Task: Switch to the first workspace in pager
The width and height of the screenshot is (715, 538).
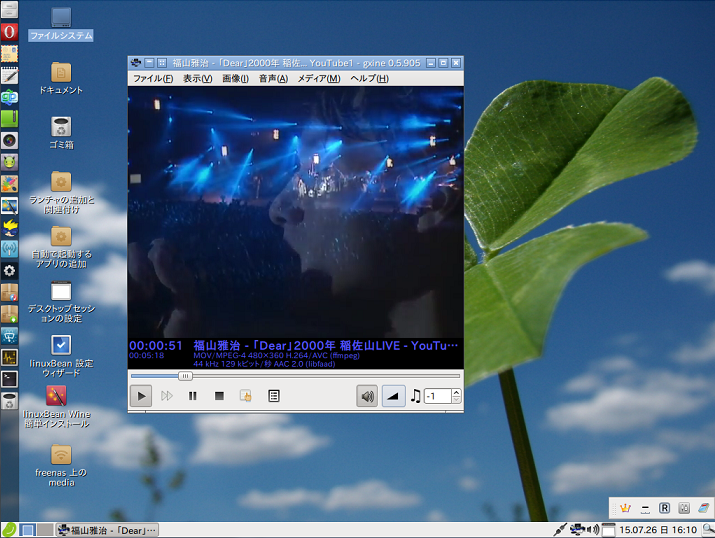Action: (27, 530)
